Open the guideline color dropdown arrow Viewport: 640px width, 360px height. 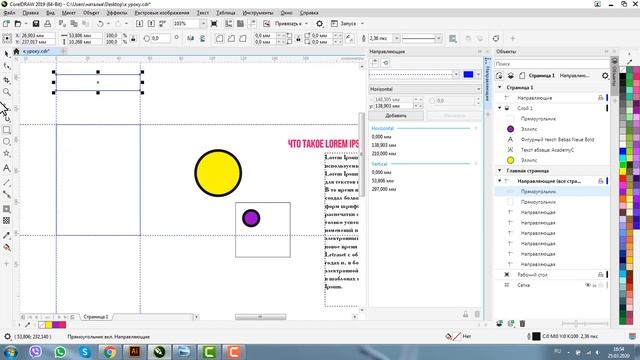click(x=478, y=74)
